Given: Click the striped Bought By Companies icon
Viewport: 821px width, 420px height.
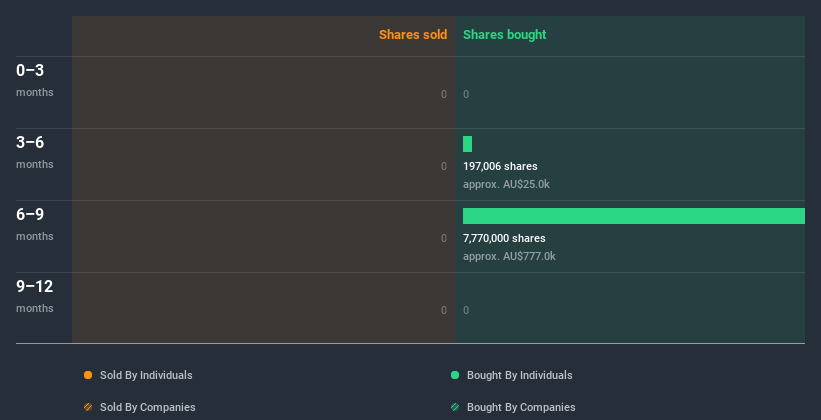Looking at the screenshot, I should (x=455, y=407).
